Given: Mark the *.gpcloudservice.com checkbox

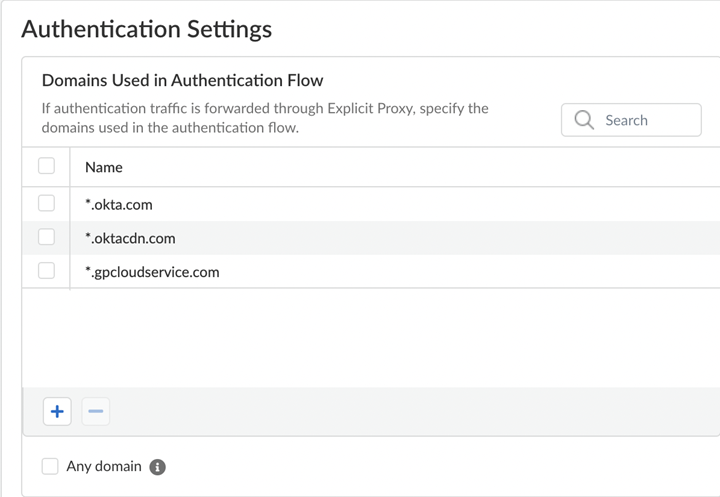Looking at the screenshot, I should click(46, 271).
